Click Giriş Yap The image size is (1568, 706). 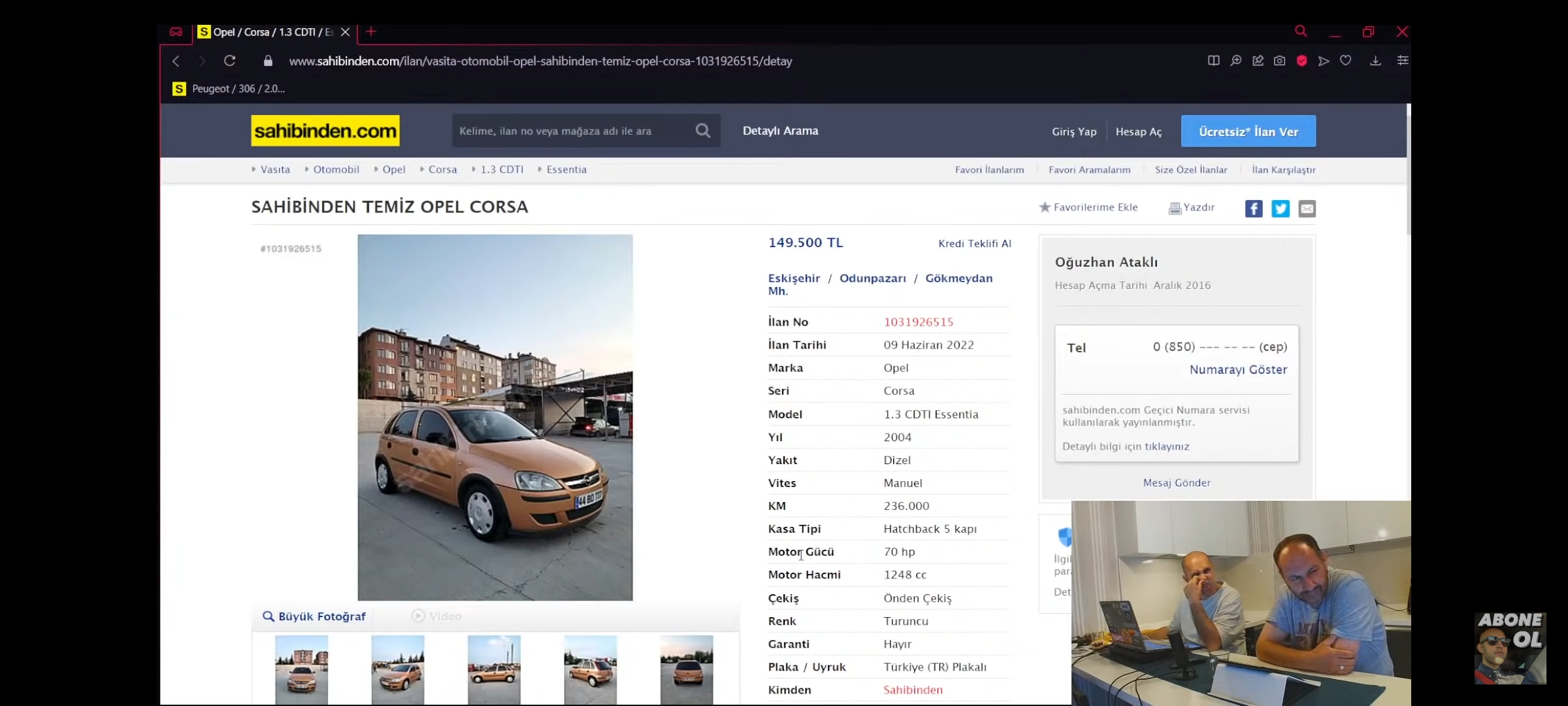(x=1074, y=131)
